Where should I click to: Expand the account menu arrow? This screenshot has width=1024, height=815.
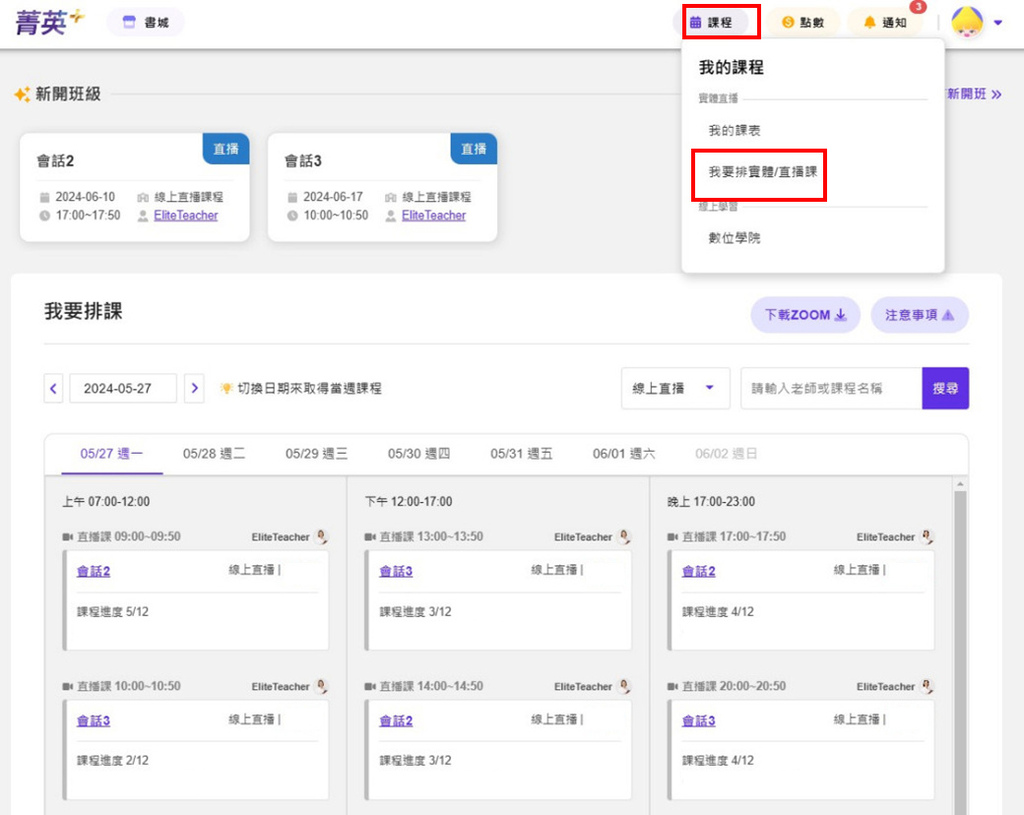tap(998, 22)
